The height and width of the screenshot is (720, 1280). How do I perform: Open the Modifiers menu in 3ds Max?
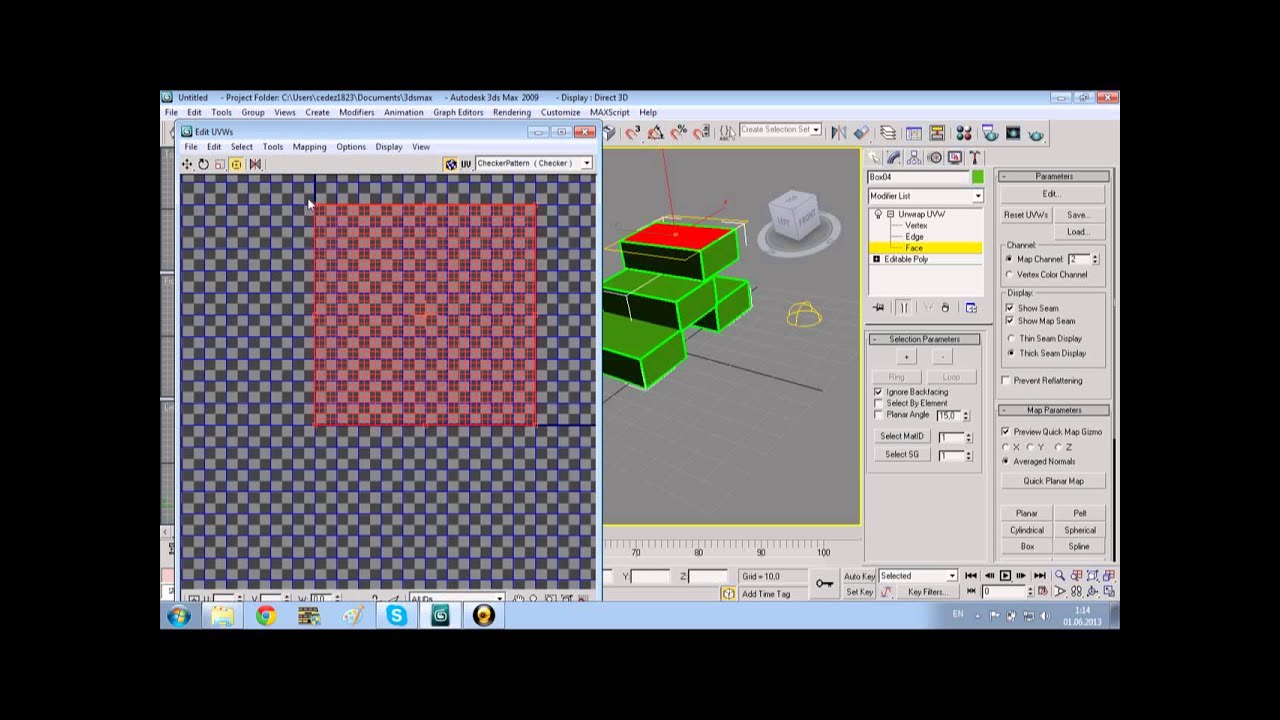tap(356, 112)
